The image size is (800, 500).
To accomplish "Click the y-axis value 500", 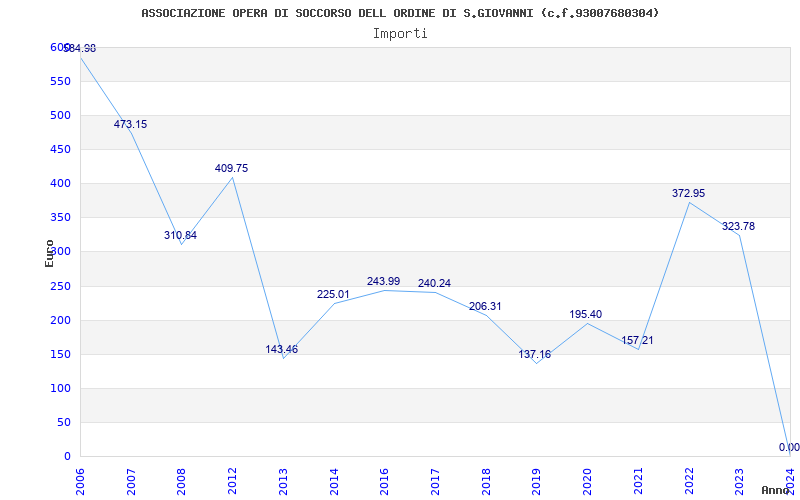I will click(60, 116).
